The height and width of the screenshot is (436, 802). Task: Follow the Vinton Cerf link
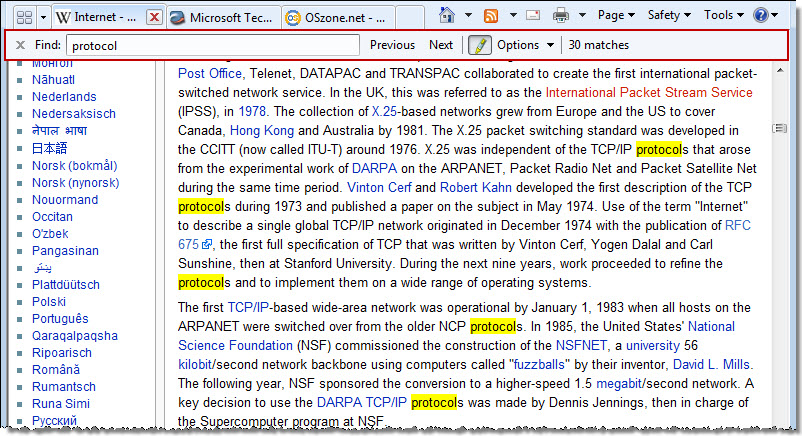tap(379, 187)
